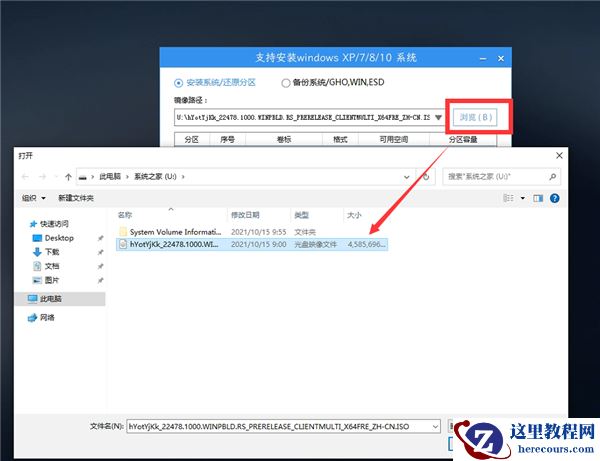This screenshot has height=461, width=600.
Task: Click the search magnifier icon
Action: (x=553, y=176)
